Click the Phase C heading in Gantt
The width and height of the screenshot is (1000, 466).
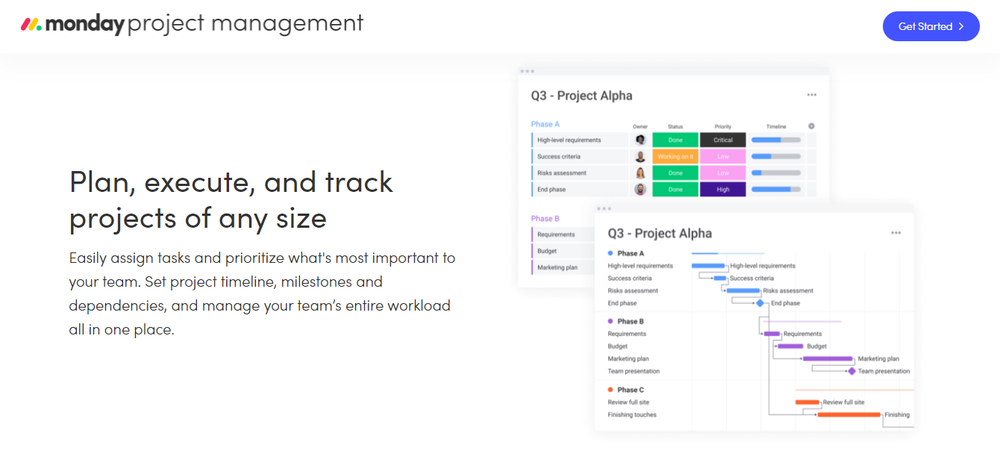coord(631,390)
